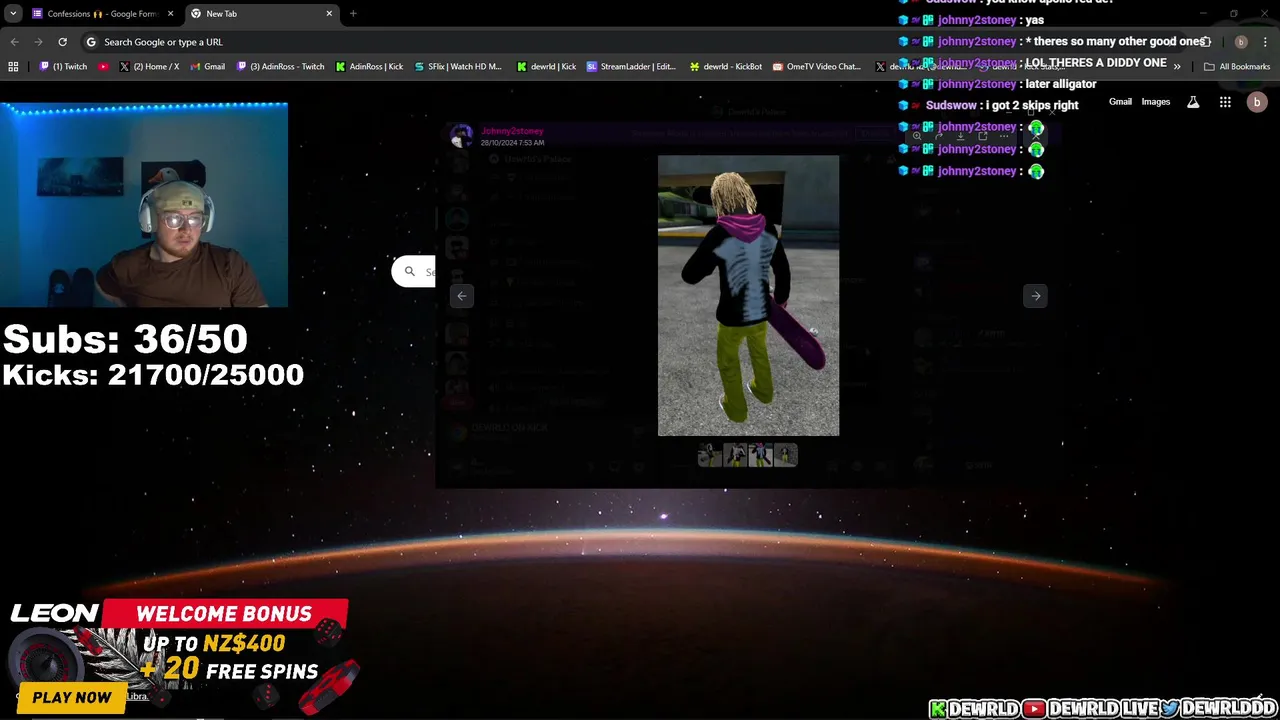Click the skateboarder character image

[748, 295]
